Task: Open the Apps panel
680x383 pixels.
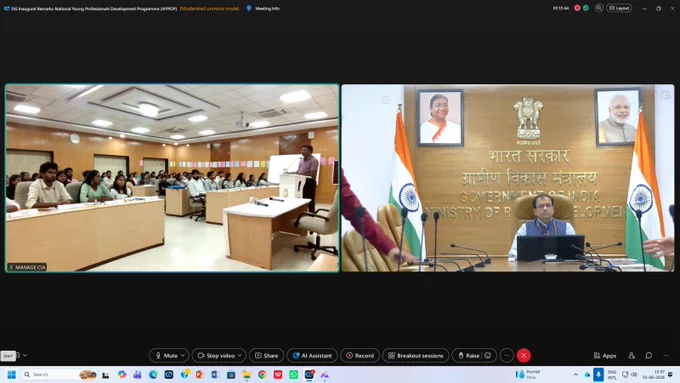Action: 605,356
